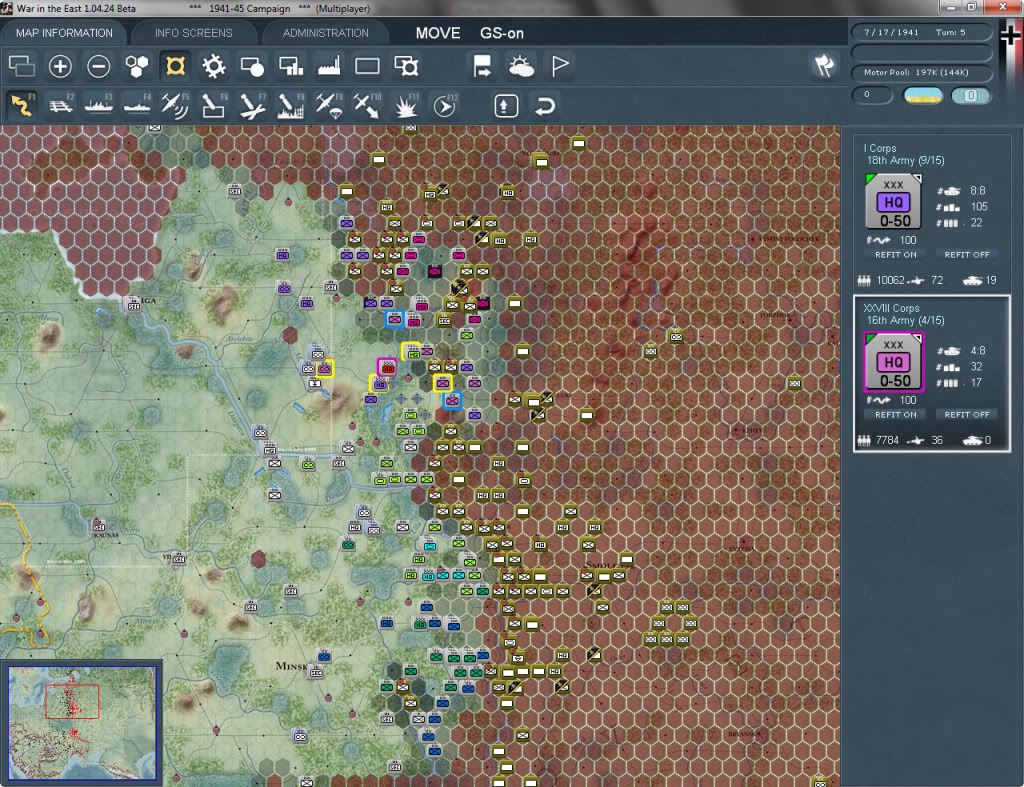Screen dimensions: 1024x787
Task: Select the F5 plane-with-radar-waves mode icon
Action: 175,106
